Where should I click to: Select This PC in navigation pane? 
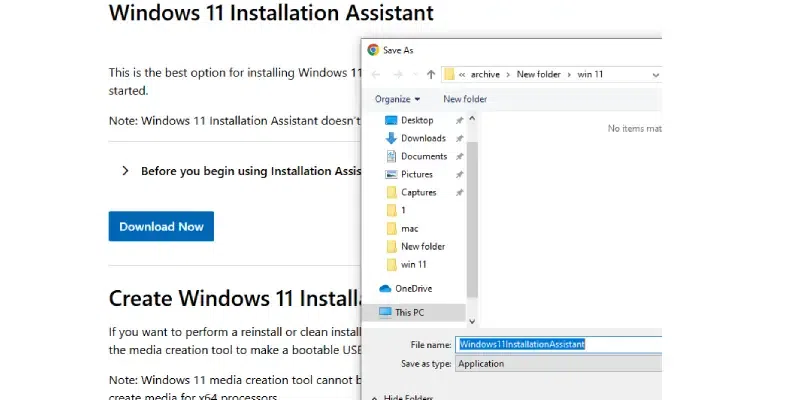409,313
